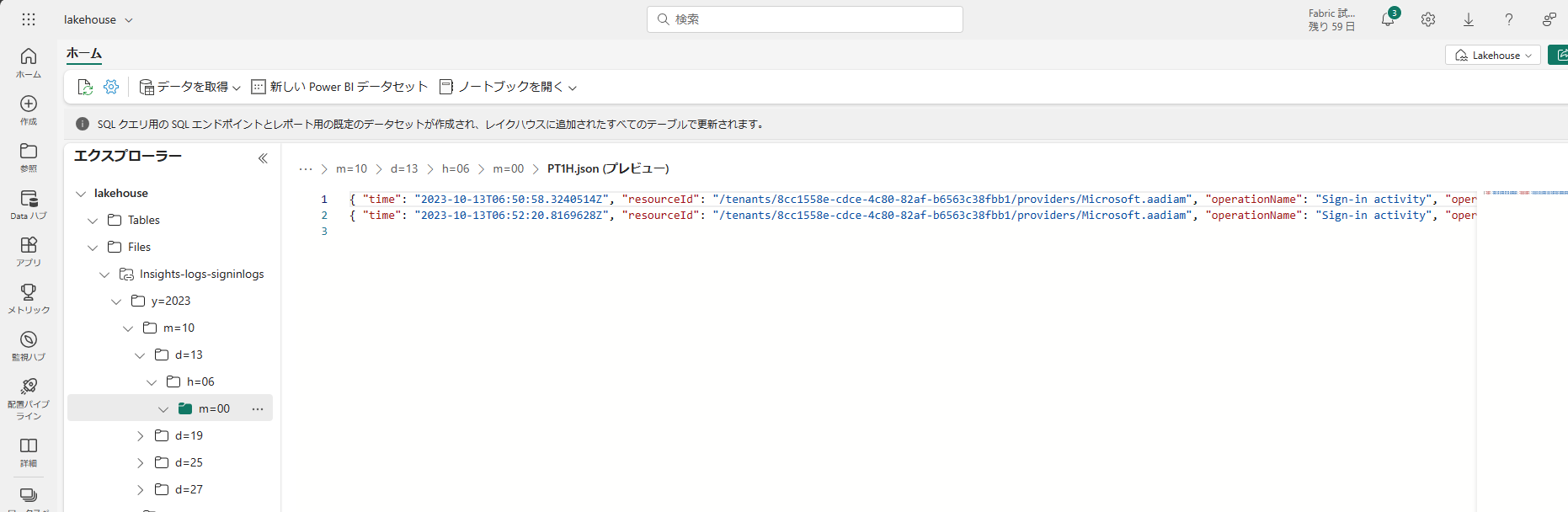Screen dimensions: 1568x512
Task: Open the more options for the m=00 folder
Action: coord(258,409)
